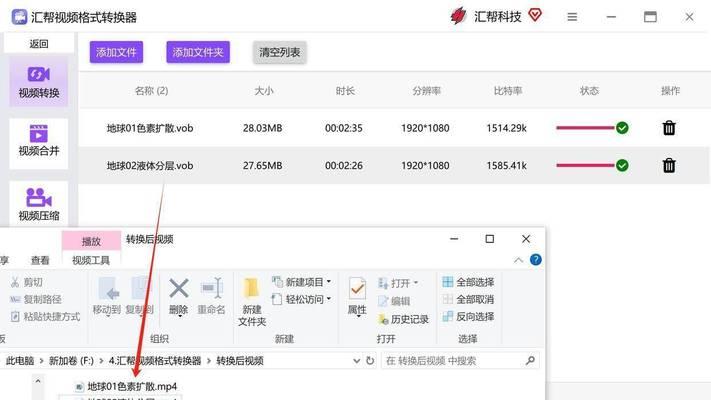Click the progress bar of 地球01色素扩散.vob
This screenshot has height=400, width=711.
click(x=585, y=128)
